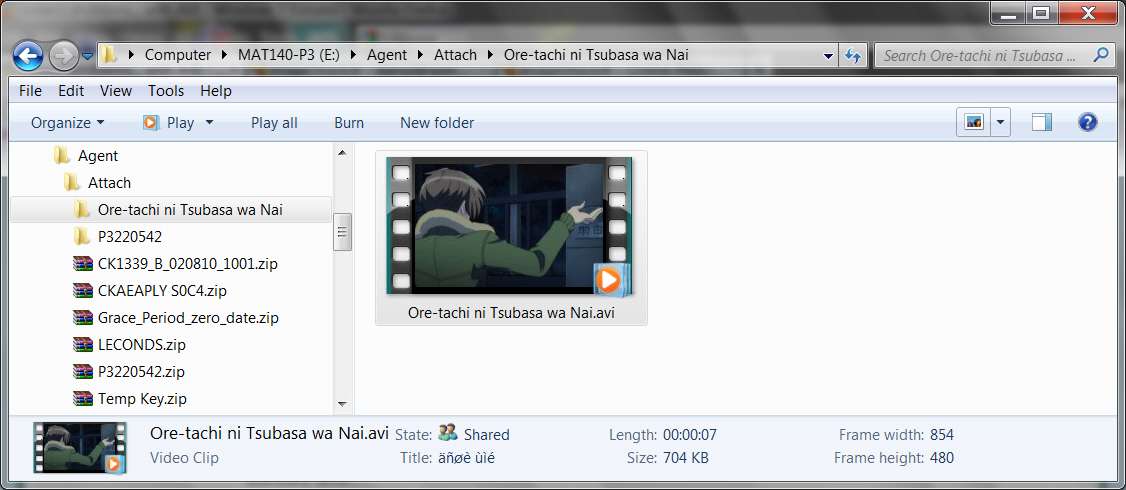Click the LECONDS.zip archive icon

pos(83,345)
